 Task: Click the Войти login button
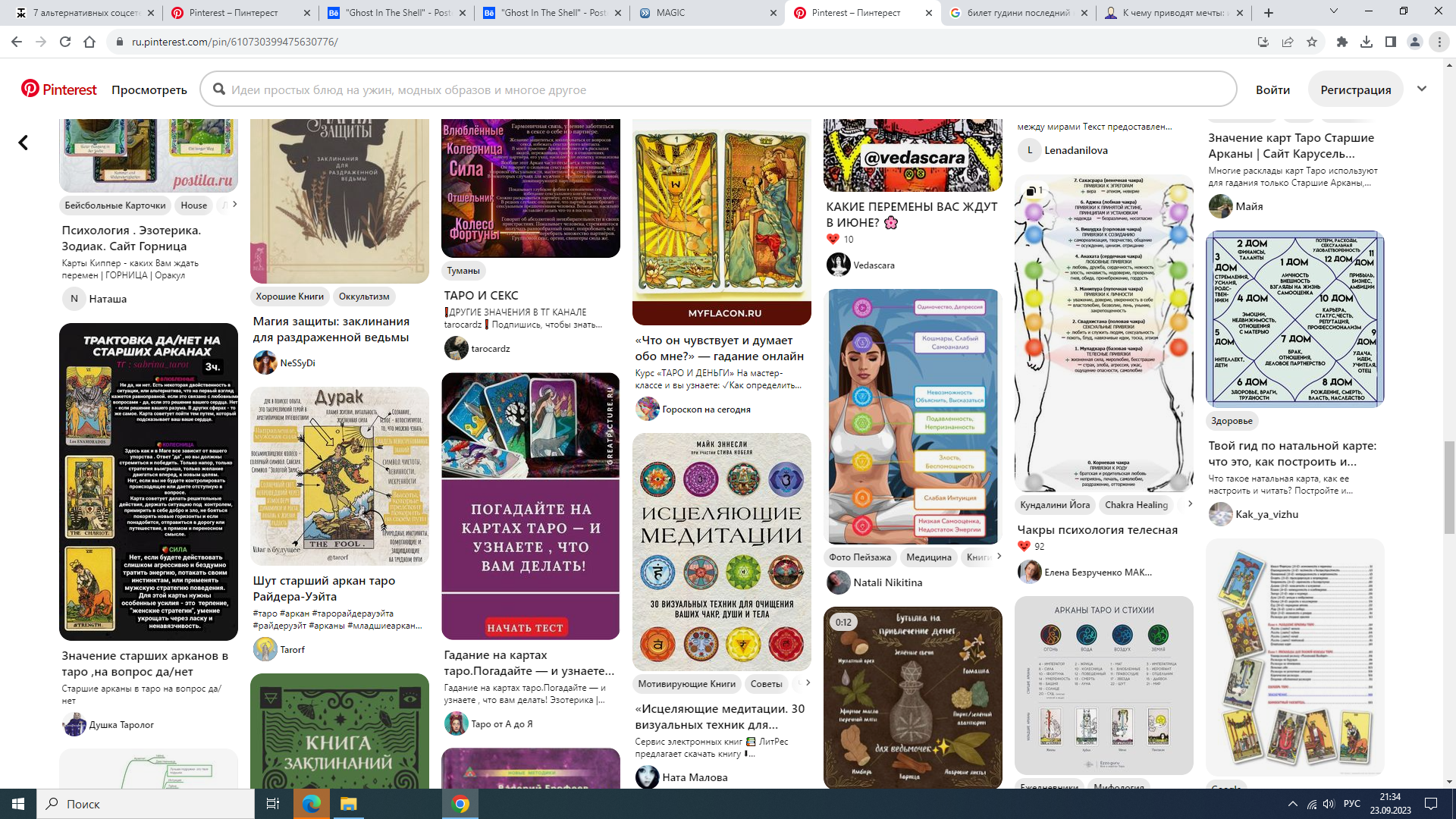1272,89
